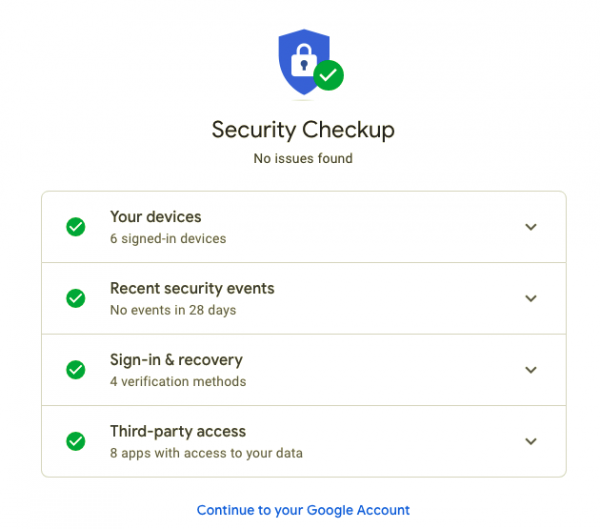Click the green check beside Recent security events
Image resolution: width=600 pixels, height=529 pixels.
coord(76,298)
